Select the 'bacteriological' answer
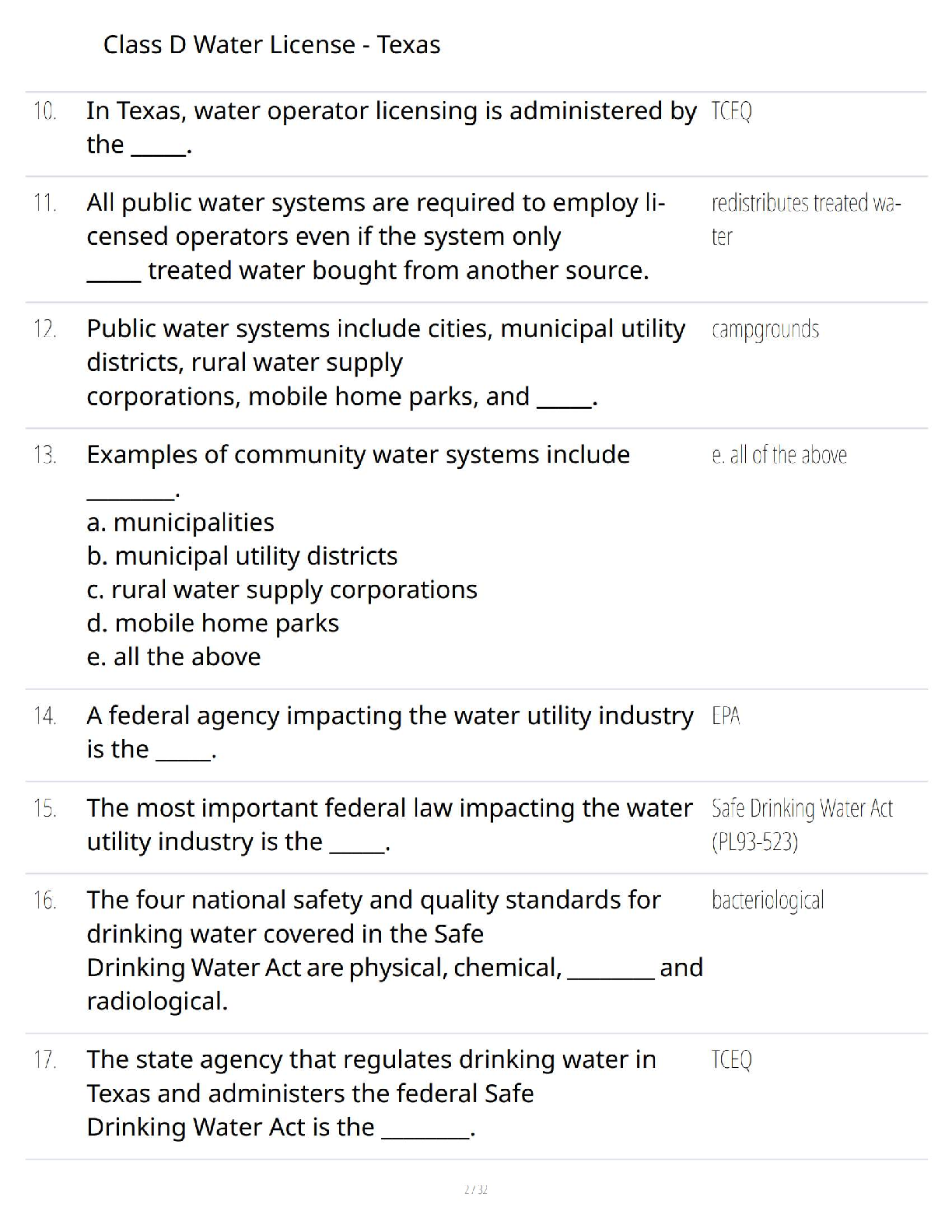 click(x=768, y=901)
